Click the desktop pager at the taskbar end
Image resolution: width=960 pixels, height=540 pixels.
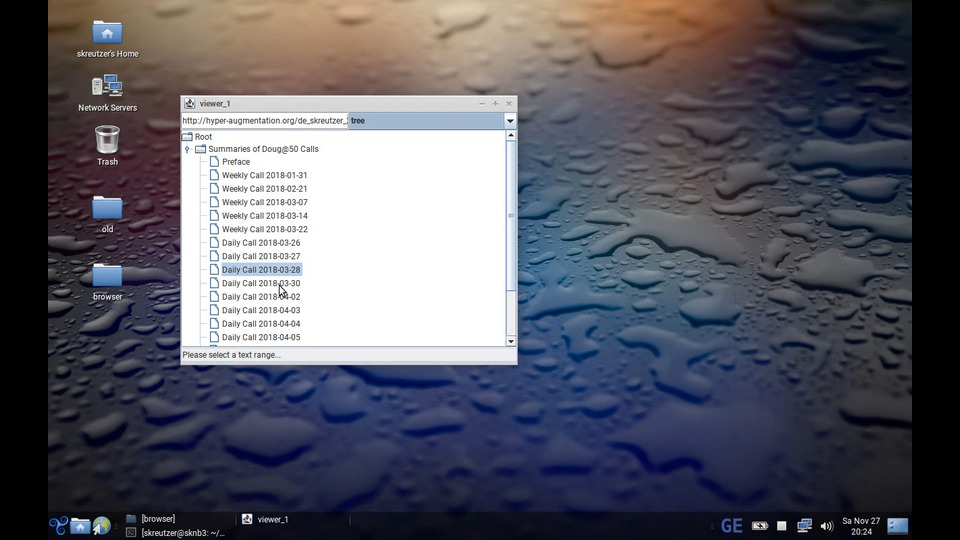click(898, 525)
